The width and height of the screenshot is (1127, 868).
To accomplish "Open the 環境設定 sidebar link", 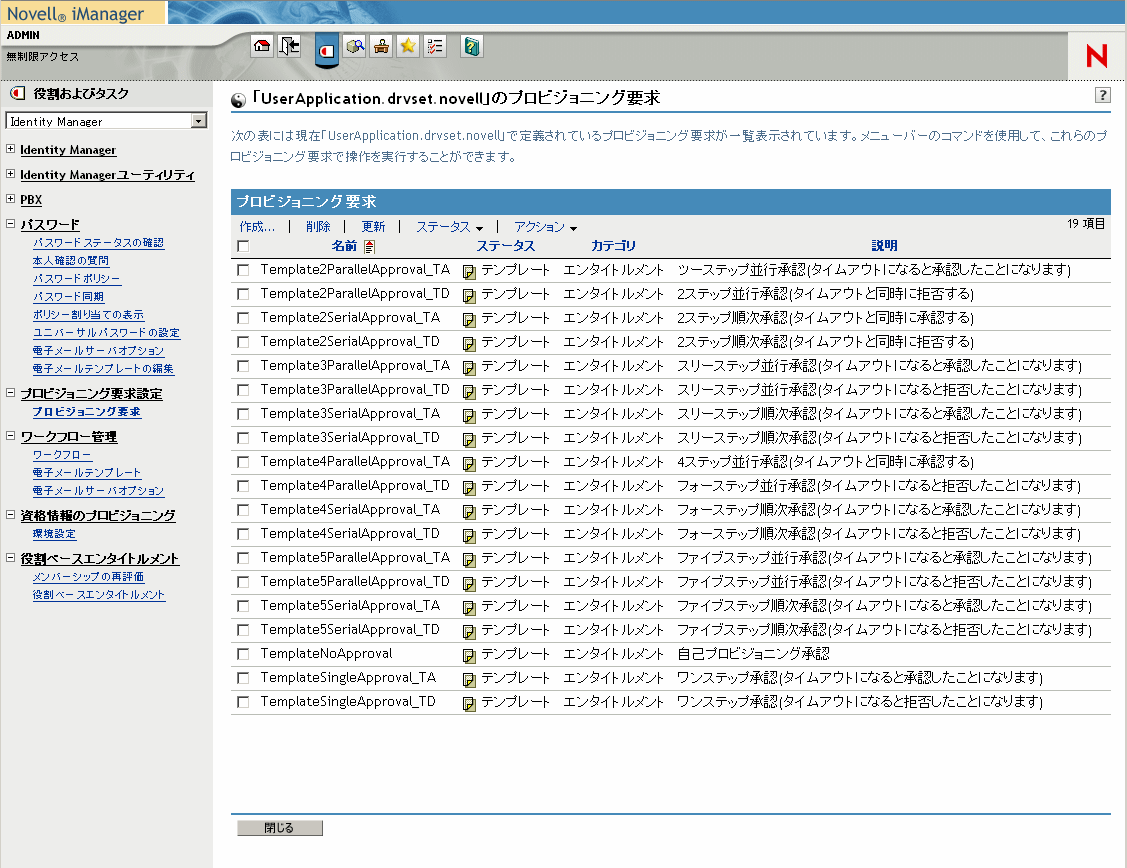I will coord(54,534).
